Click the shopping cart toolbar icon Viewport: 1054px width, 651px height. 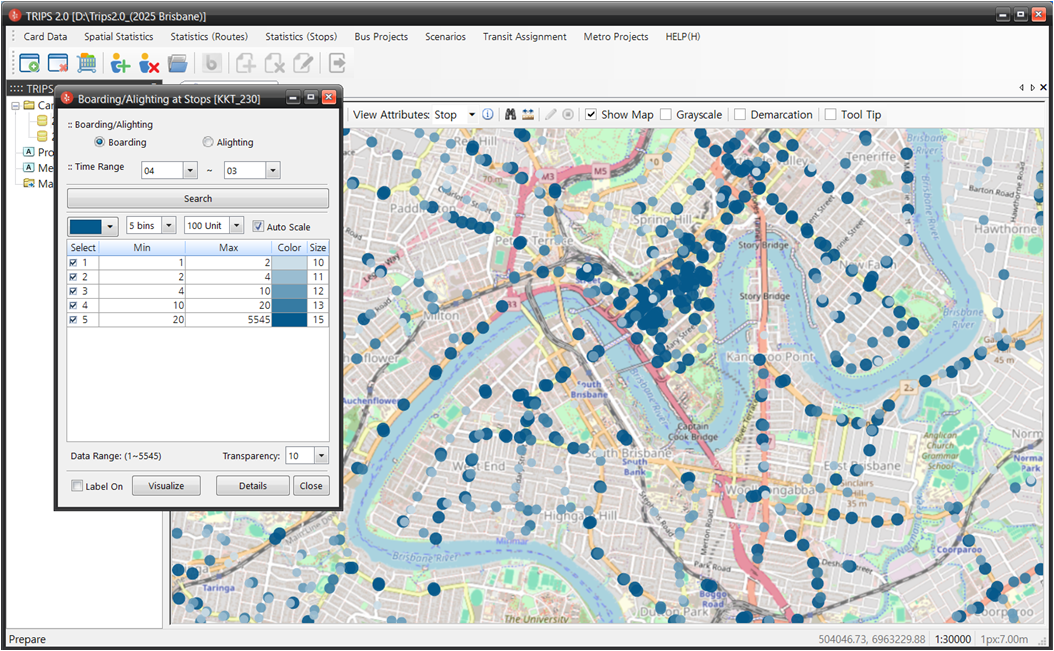pos(87,63)
